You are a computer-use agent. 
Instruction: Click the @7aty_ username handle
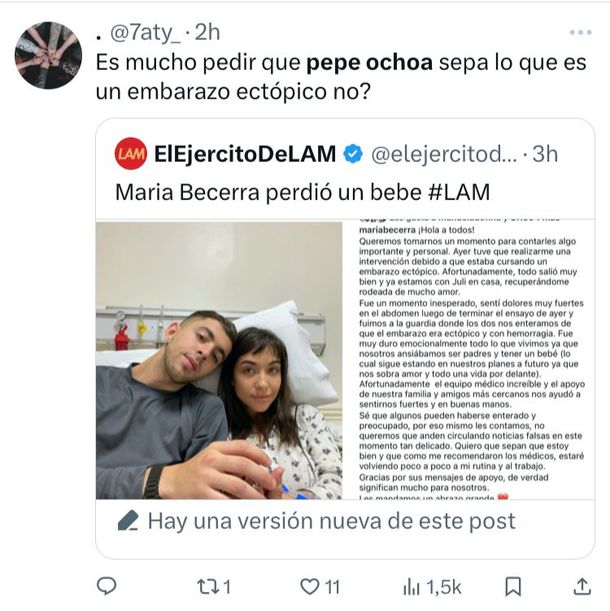[x=147, y=32]
